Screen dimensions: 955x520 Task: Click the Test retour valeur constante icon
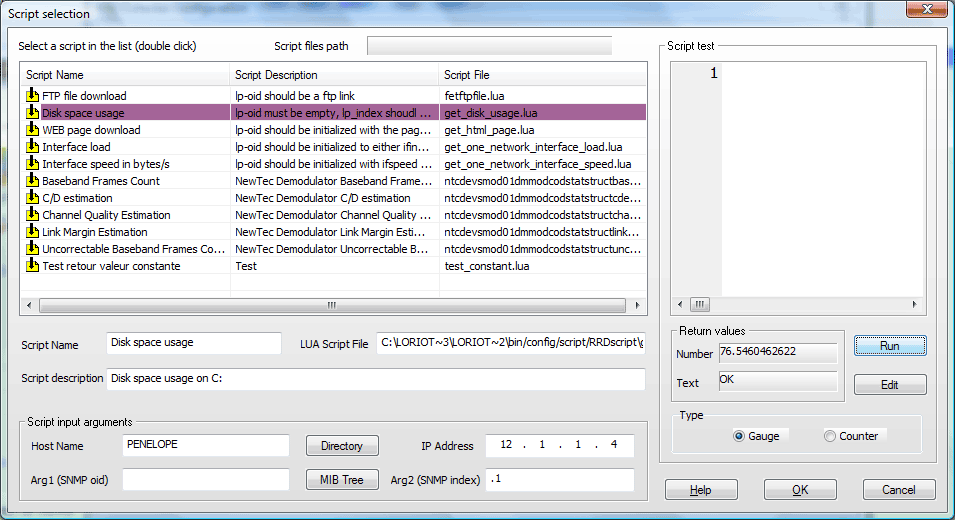pos(32,265)
